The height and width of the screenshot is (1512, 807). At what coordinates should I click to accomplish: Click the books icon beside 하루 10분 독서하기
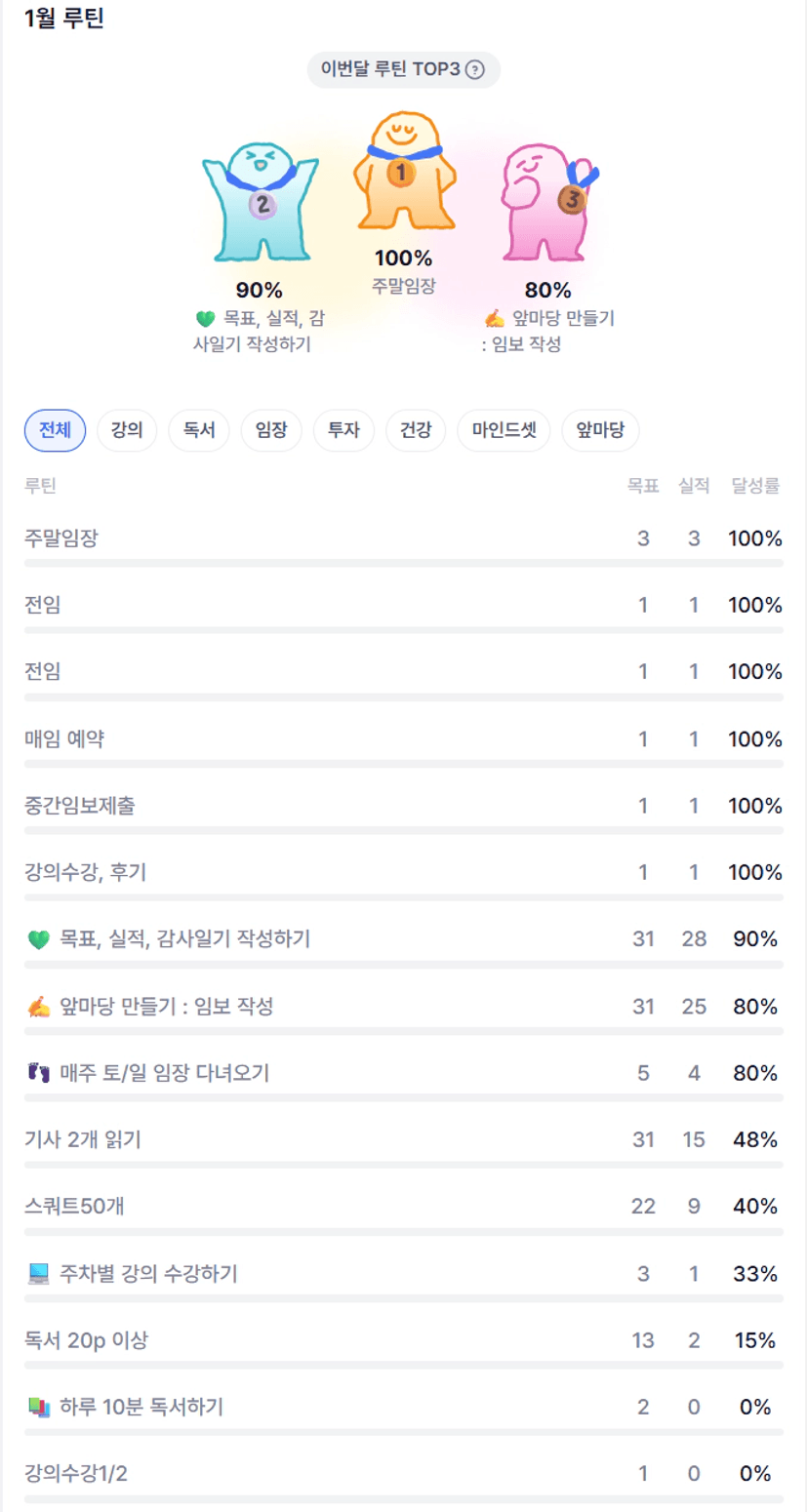tap(39, 1408)
